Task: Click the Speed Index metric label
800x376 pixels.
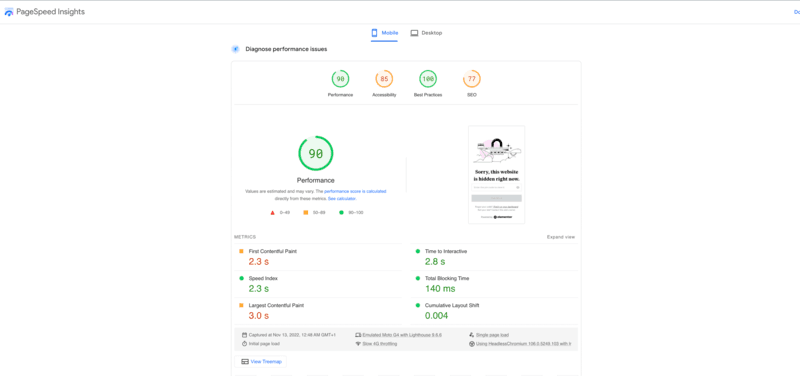Action: pyautogui.click(x=263, y=279)
